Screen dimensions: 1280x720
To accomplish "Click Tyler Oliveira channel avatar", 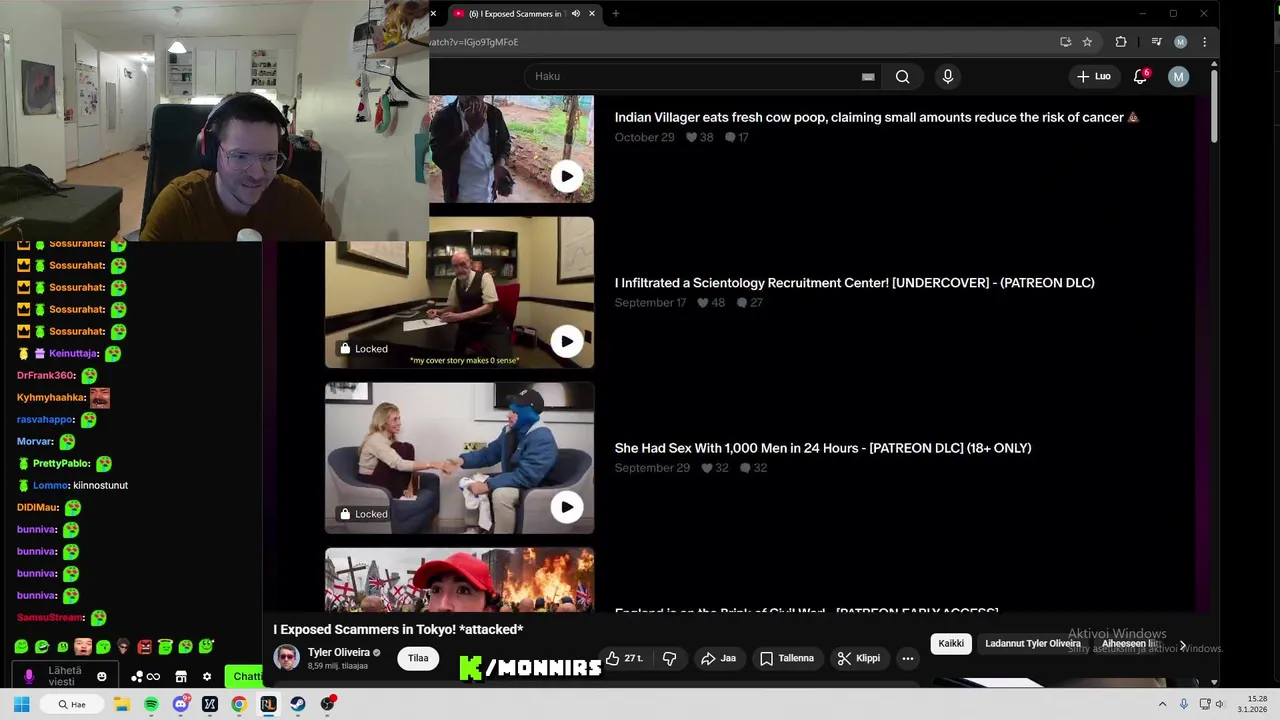I will [x=287, y=658].
